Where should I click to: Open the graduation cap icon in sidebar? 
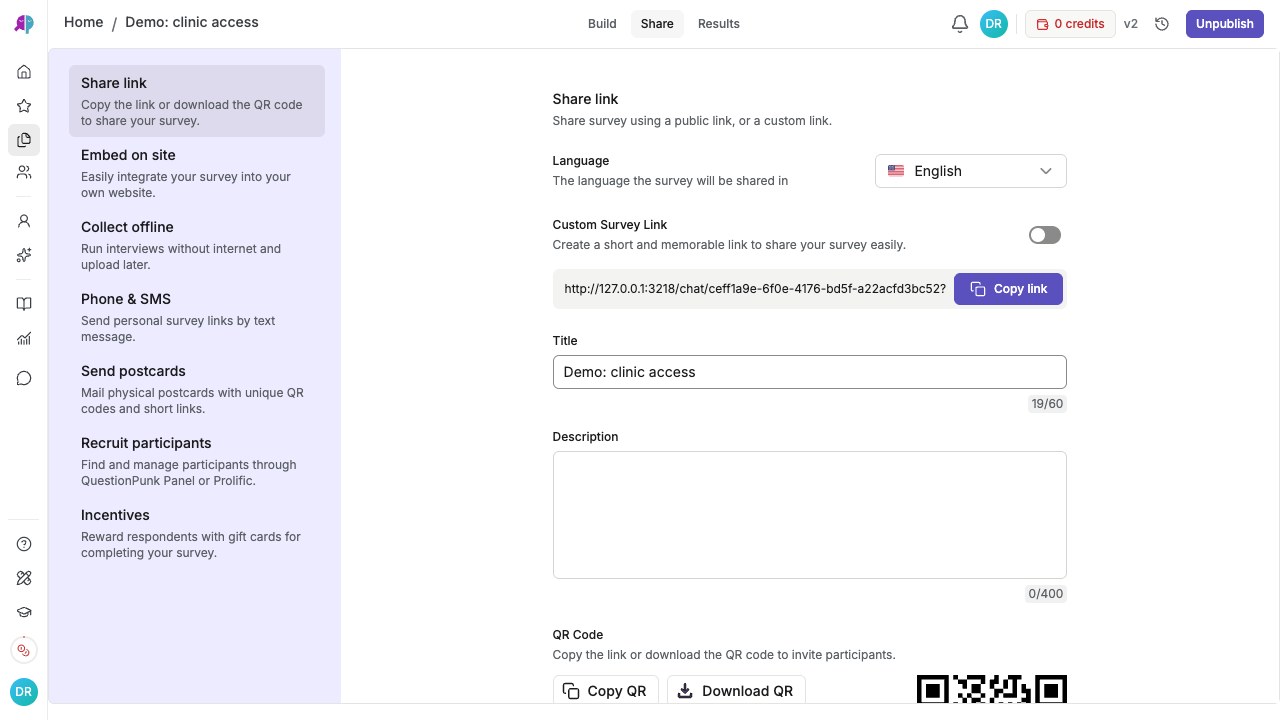click(24, 612)
